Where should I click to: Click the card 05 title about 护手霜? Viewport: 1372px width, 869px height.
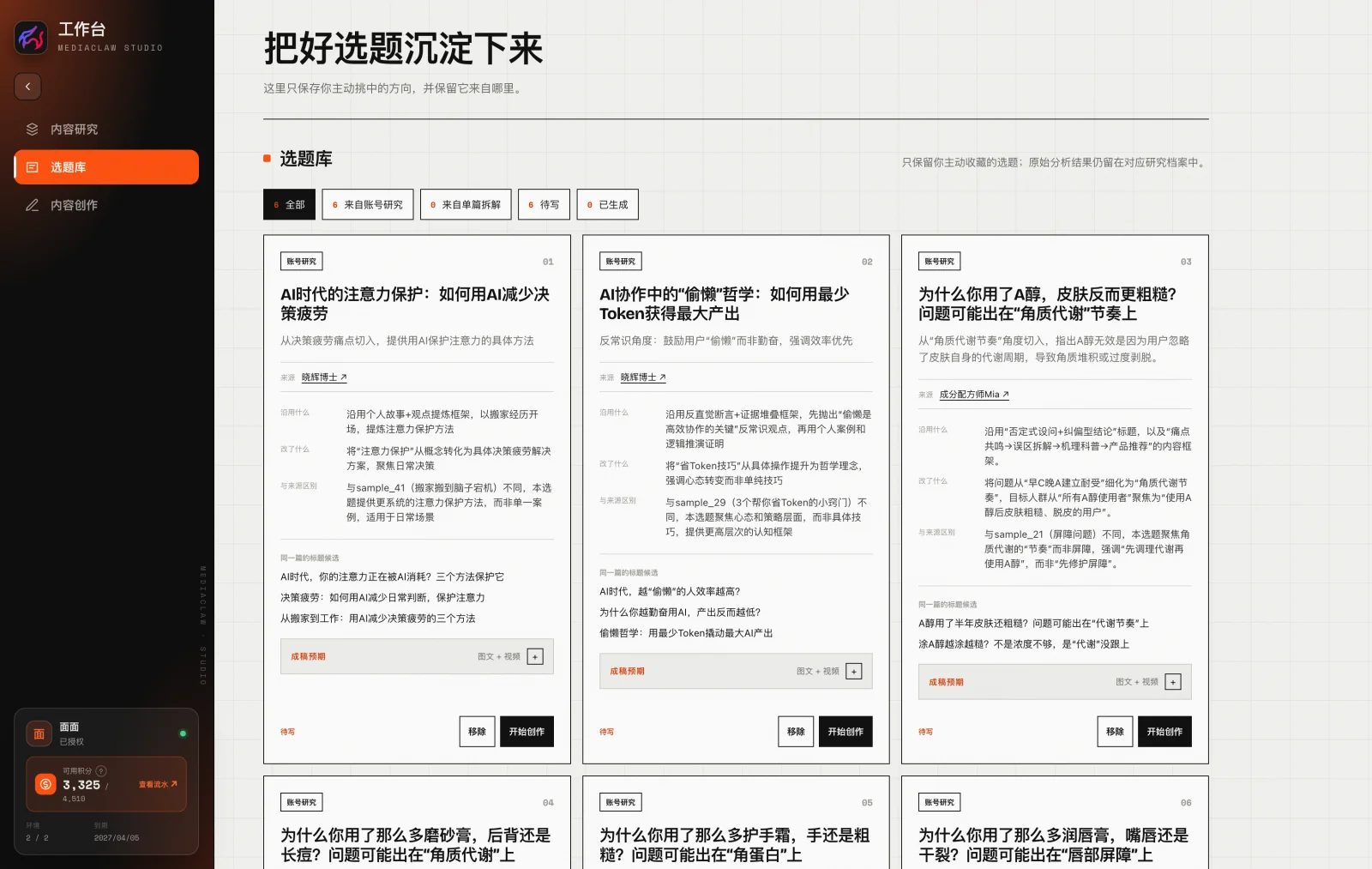[734, 845]
